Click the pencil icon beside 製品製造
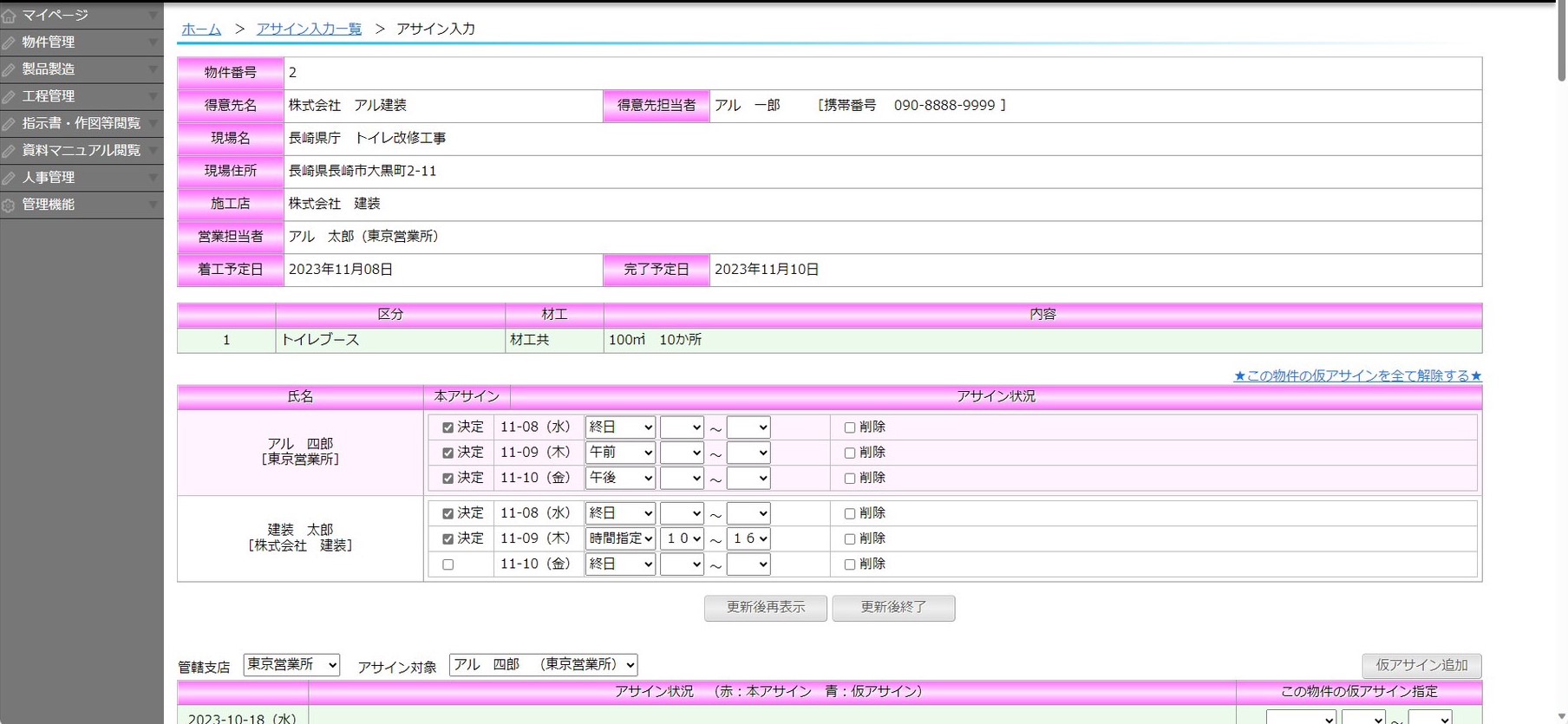 [9, 69]
